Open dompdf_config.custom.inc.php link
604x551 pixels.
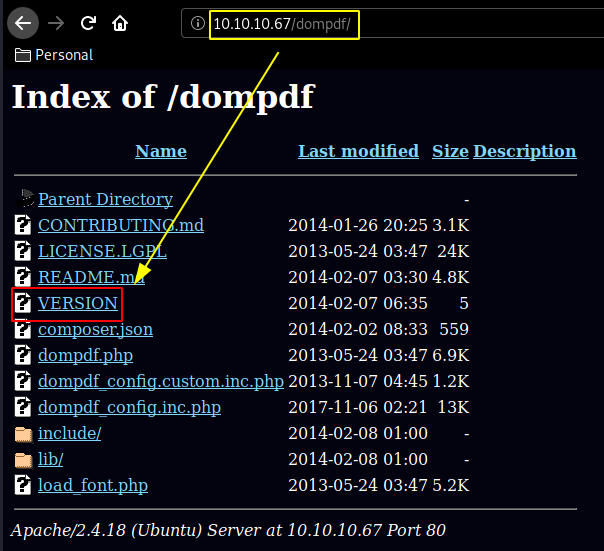160,381
